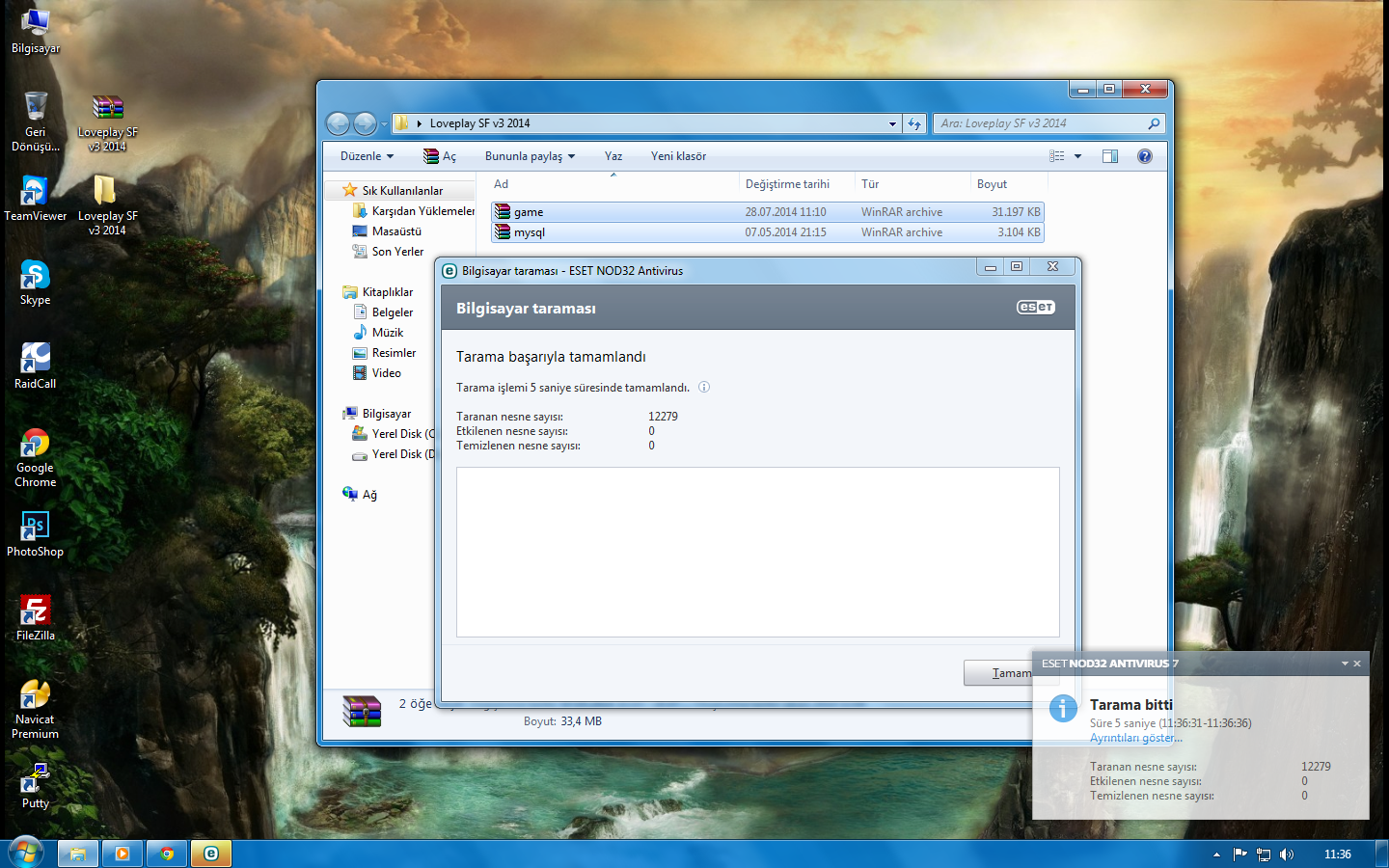
Task: Click Aç in the Explorer toolbar
Action: [440, 156]
